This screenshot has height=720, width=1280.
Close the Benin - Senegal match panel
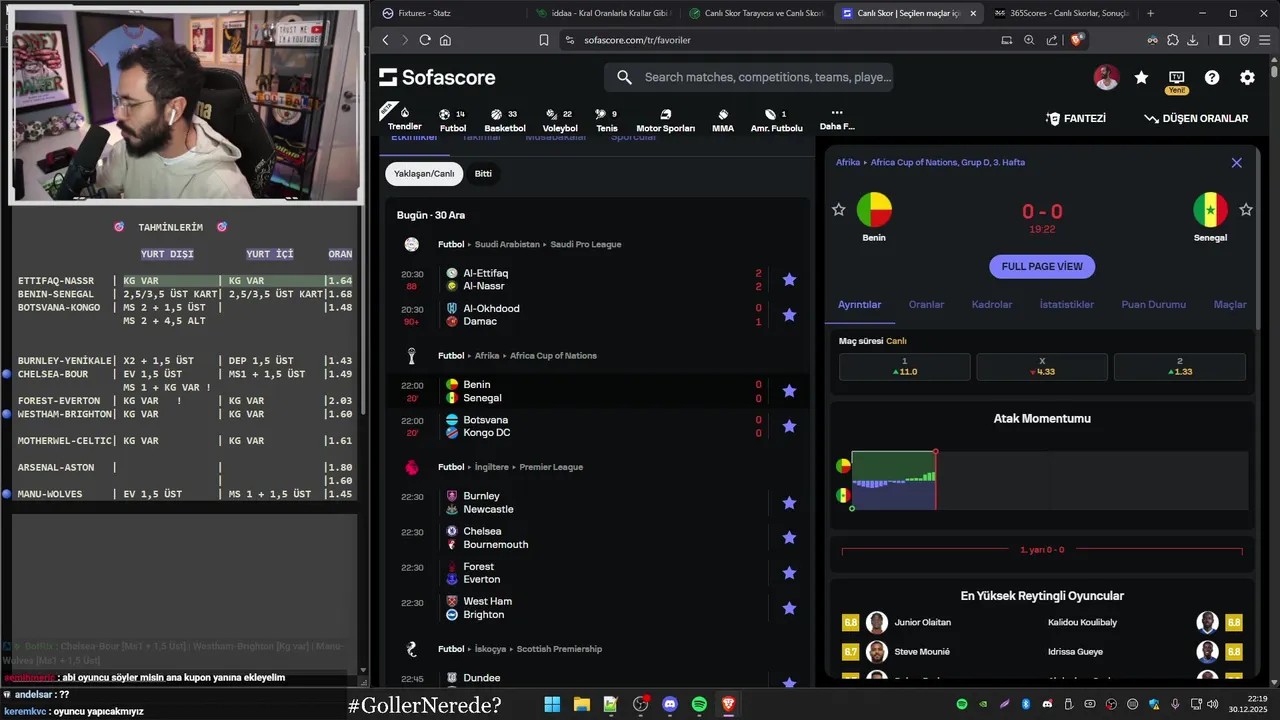coord(1236,162)
